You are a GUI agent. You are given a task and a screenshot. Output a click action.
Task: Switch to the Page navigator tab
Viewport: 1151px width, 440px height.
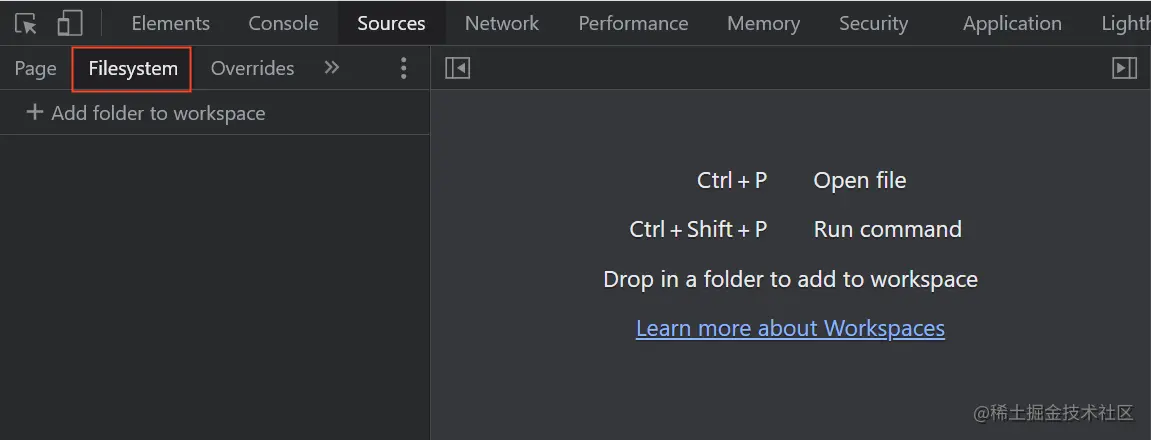click(x=35, y=68)
